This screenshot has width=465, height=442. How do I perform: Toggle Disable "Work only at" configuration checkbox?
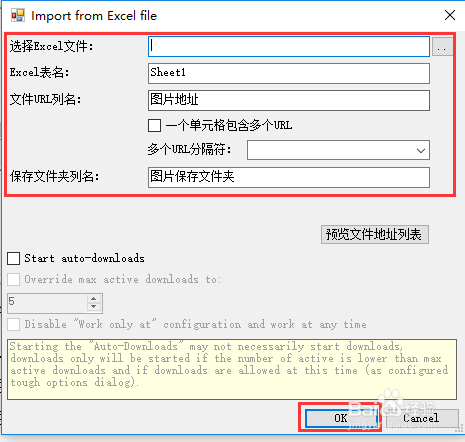pyautogui.click(x=14, y=324)
